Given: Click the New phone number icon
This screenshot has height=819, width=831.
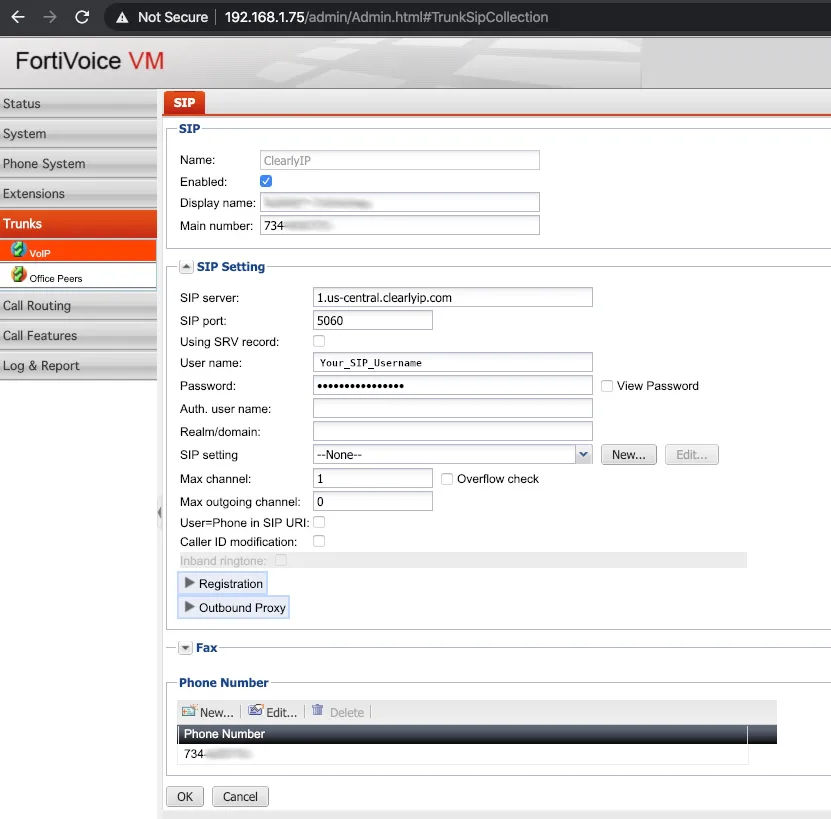Looking at the screenshot, I should pyautogui.click(x=189, y=711).
